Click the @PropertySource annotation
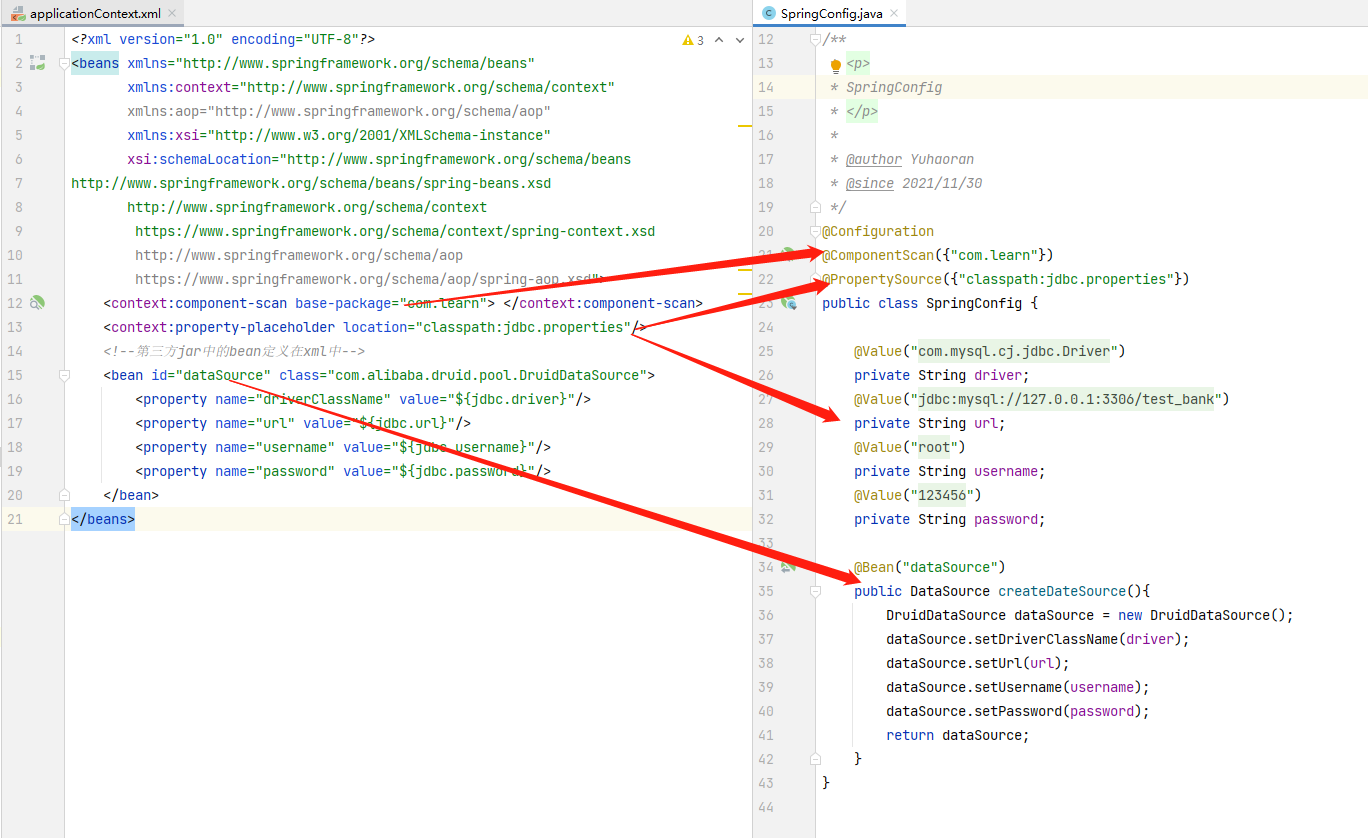 [882, 279]
